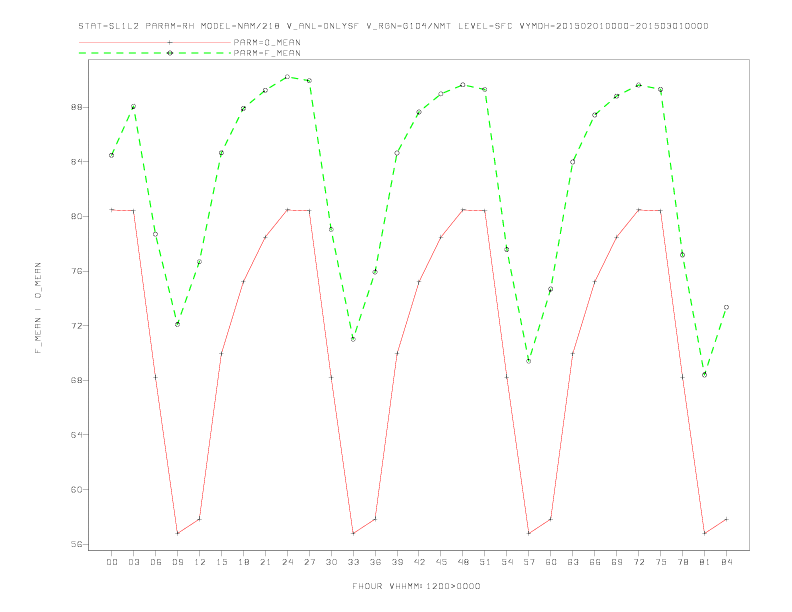Viewport: 792px width, 612px height.
Task: Select the red O_MEAN data point at hour 57
Action: coord(529,533)
